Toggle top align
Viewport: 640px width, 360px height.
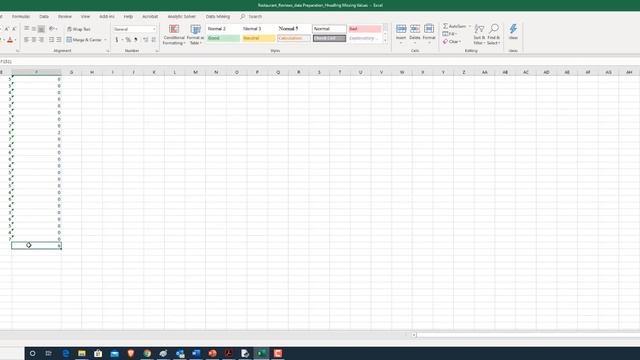coord(27,29)
